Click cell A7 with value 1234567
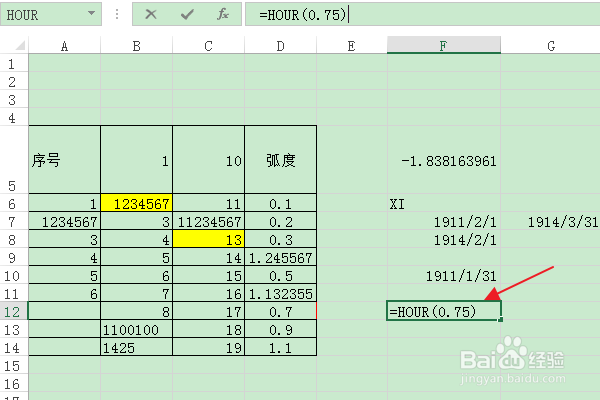Screen dimensions: 600x400 [64, 221]
